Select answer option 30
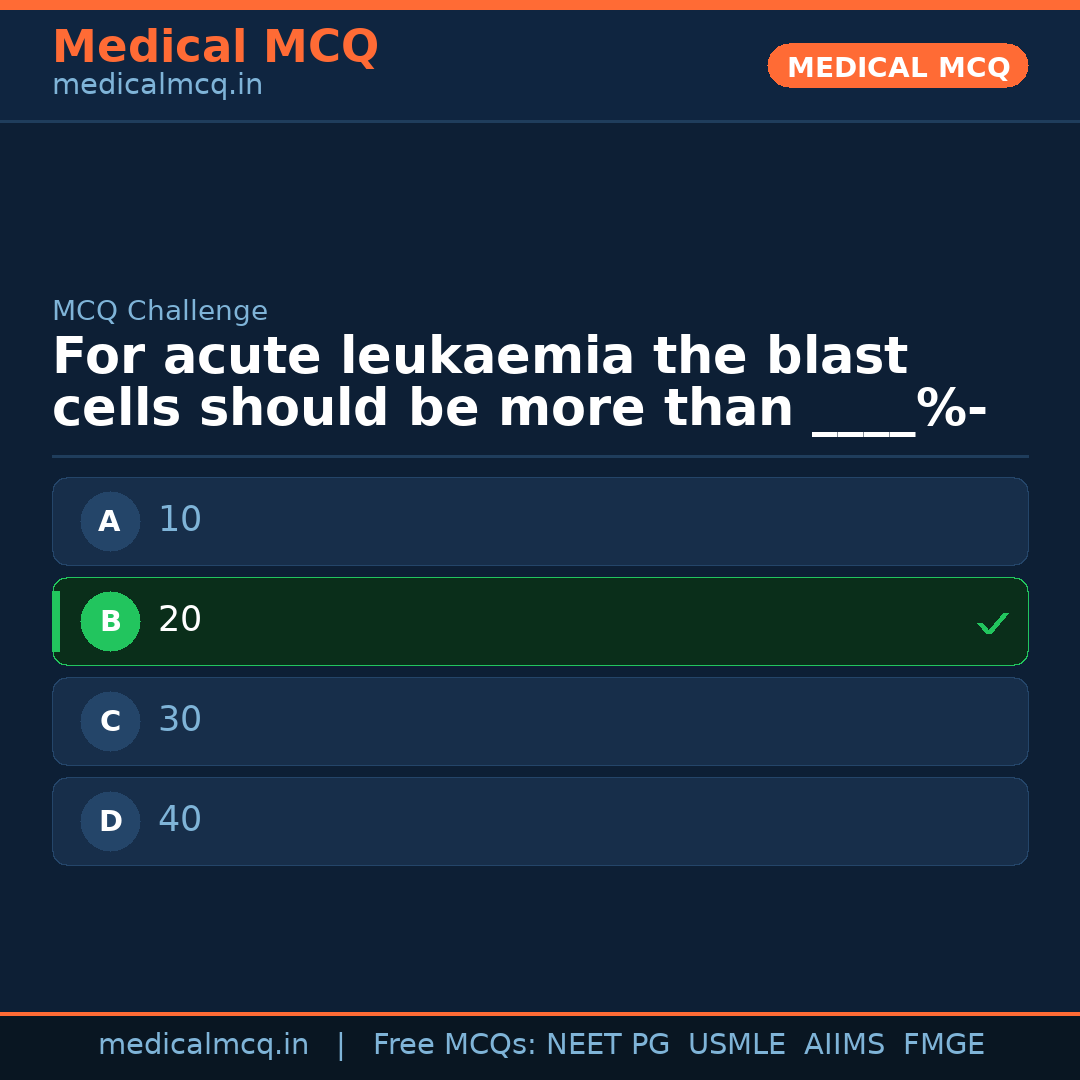This screenshot has height=1080, width=1080. [x=540, y=721]
